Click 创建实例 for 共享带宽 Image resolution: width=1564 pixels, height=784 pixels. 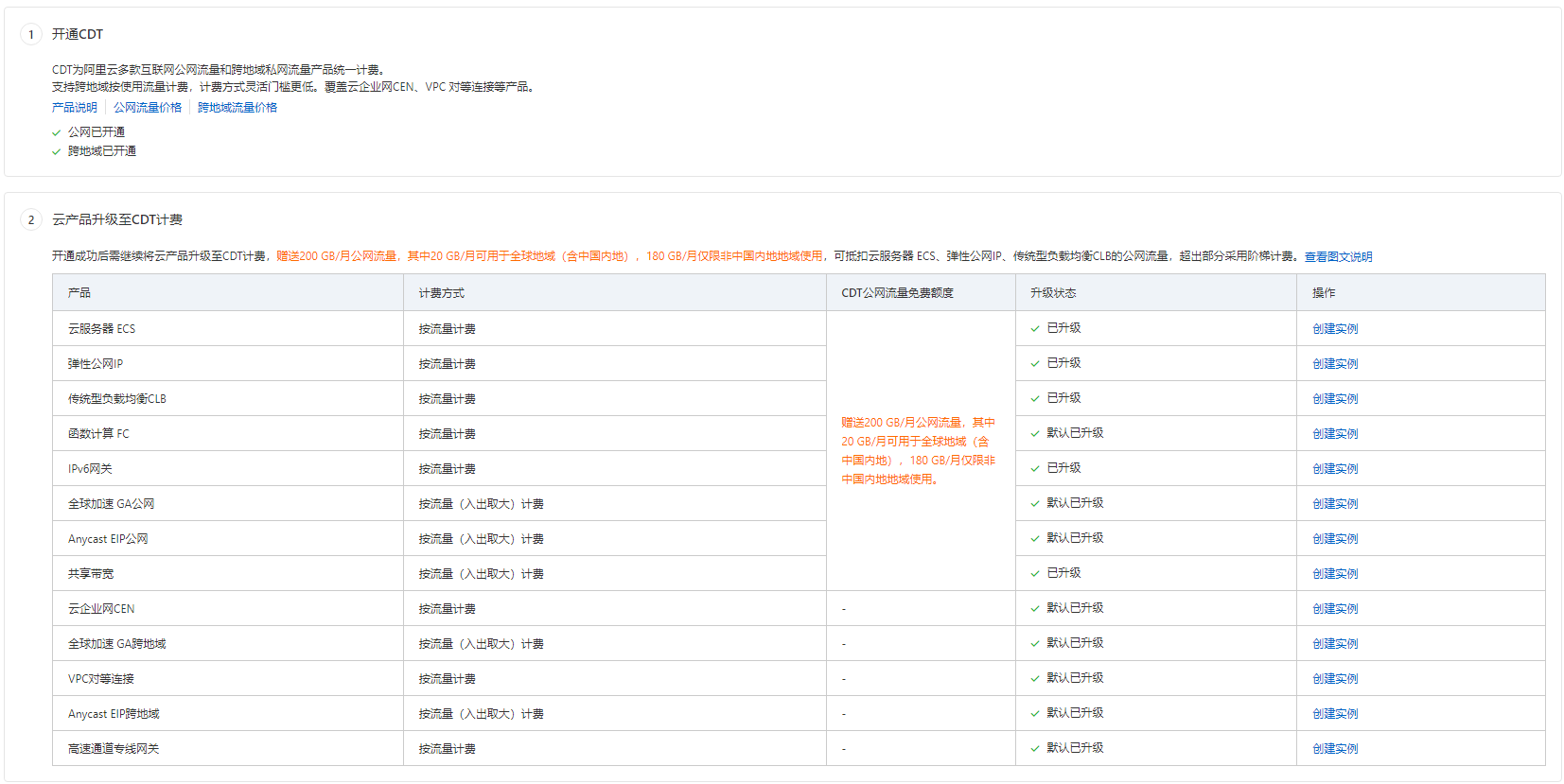pyautogui.click(x=1335, y=574)
